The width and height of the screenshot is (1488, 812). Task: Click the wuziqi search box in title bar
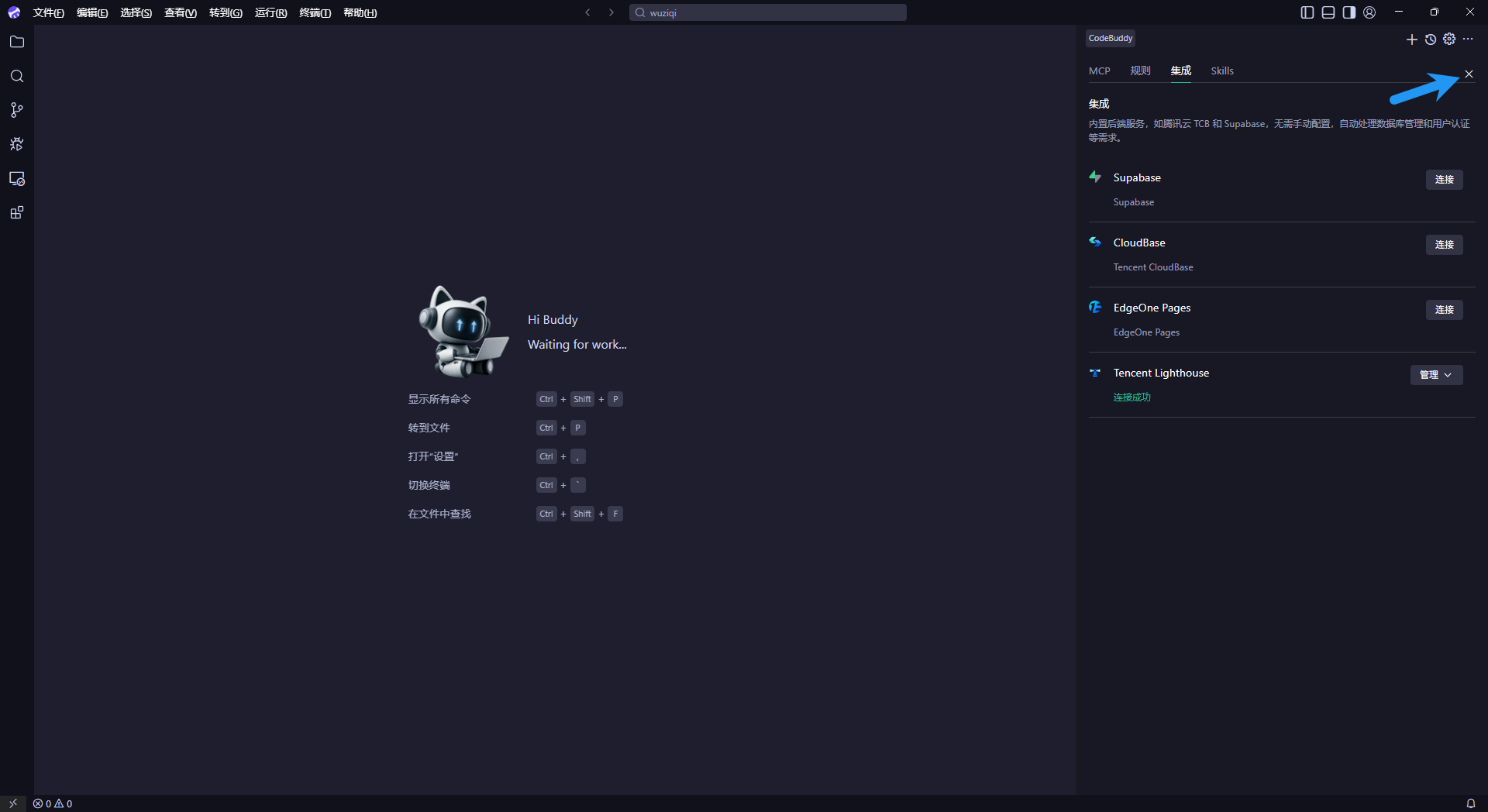click(x=767, y=12)
